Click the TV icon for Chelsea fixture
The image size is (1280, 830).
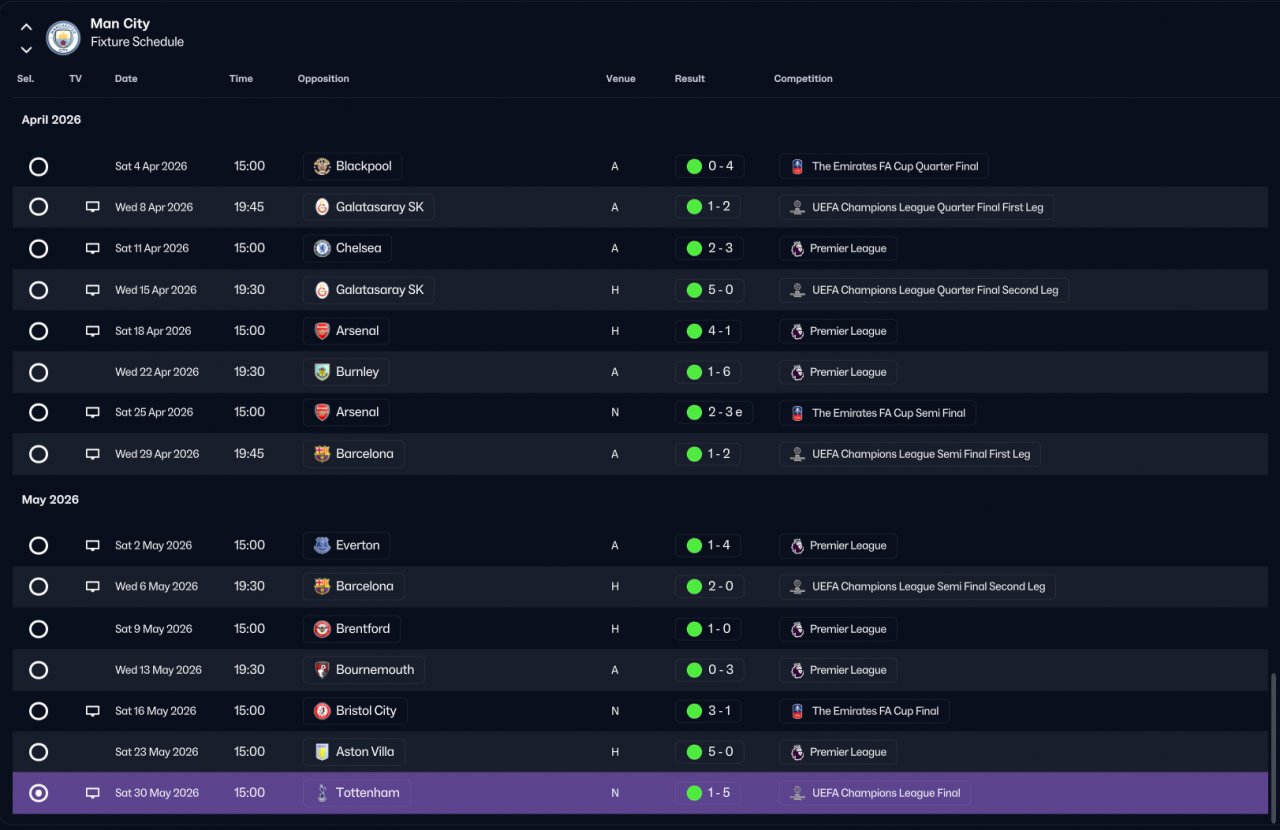click(93, 248)
